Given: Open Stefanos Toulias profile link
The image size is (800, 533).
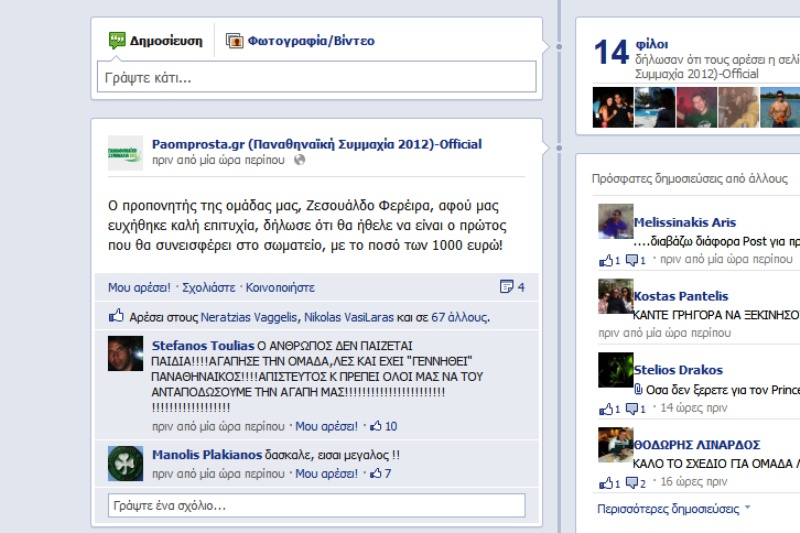Looking at the screenshot, I should pos(203,345).
